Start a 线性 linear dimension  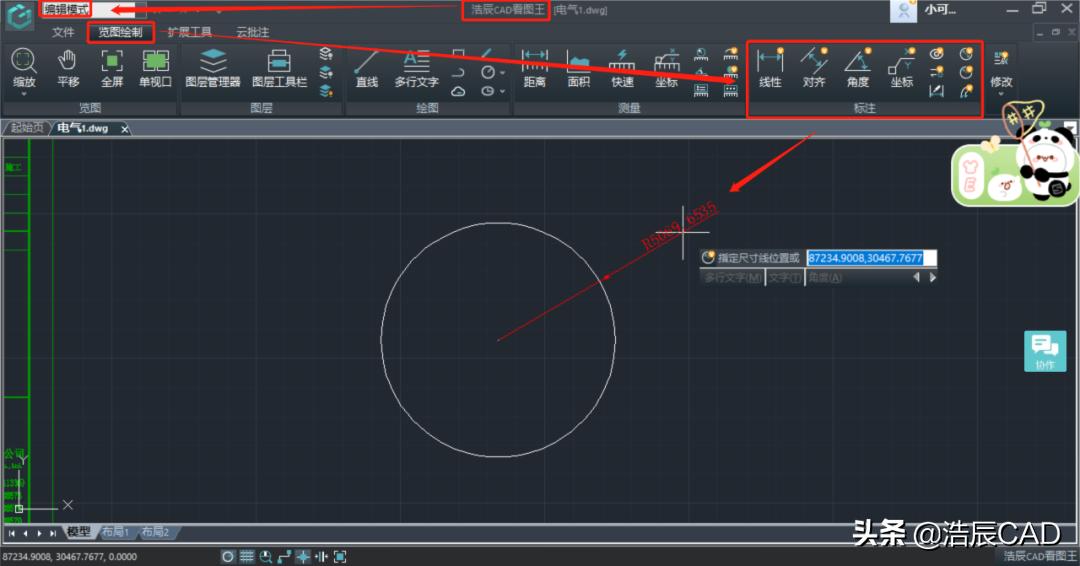[x=770, y=67]
